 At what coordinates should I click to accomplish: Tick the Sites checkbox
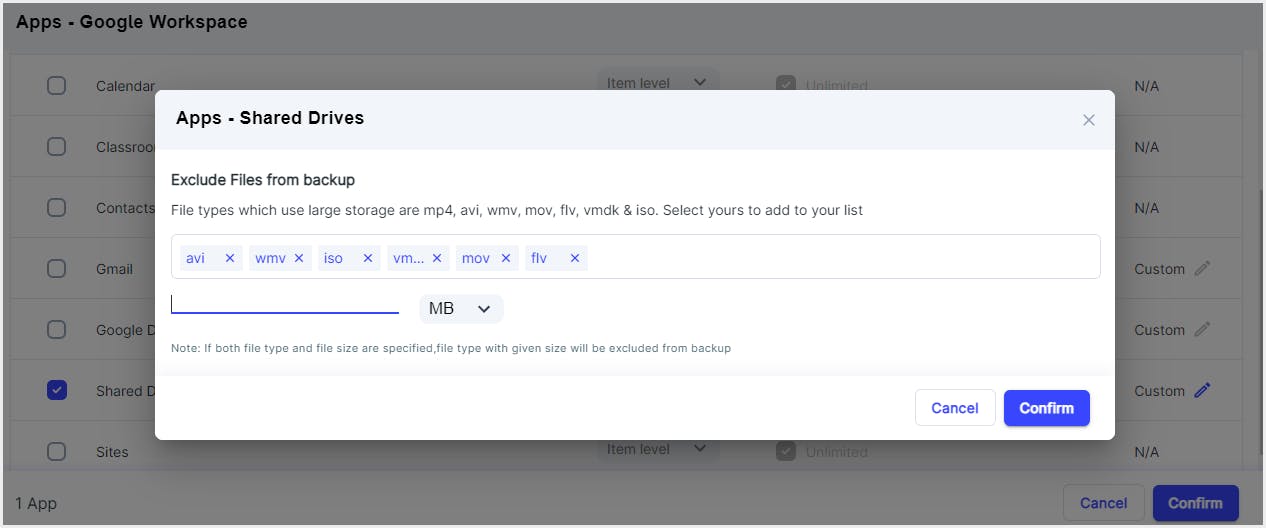(x=57, y=451)
